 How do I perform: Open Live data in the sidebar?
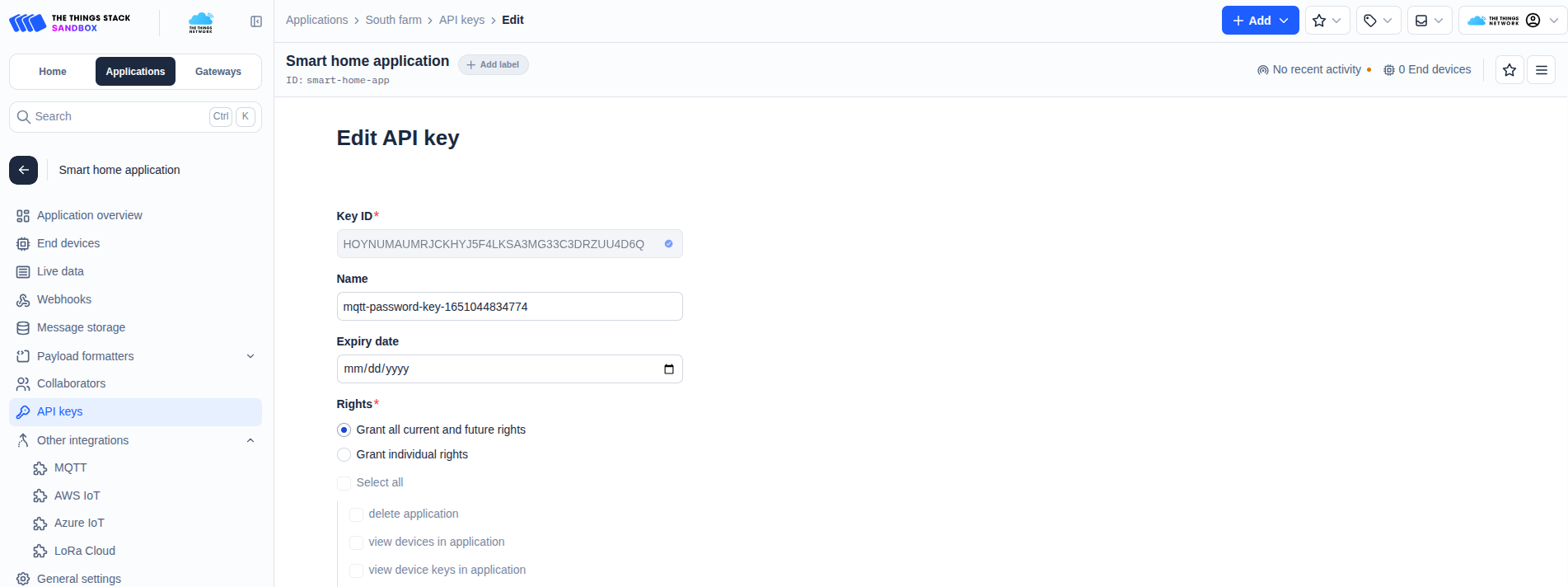(x=135, y=271)
